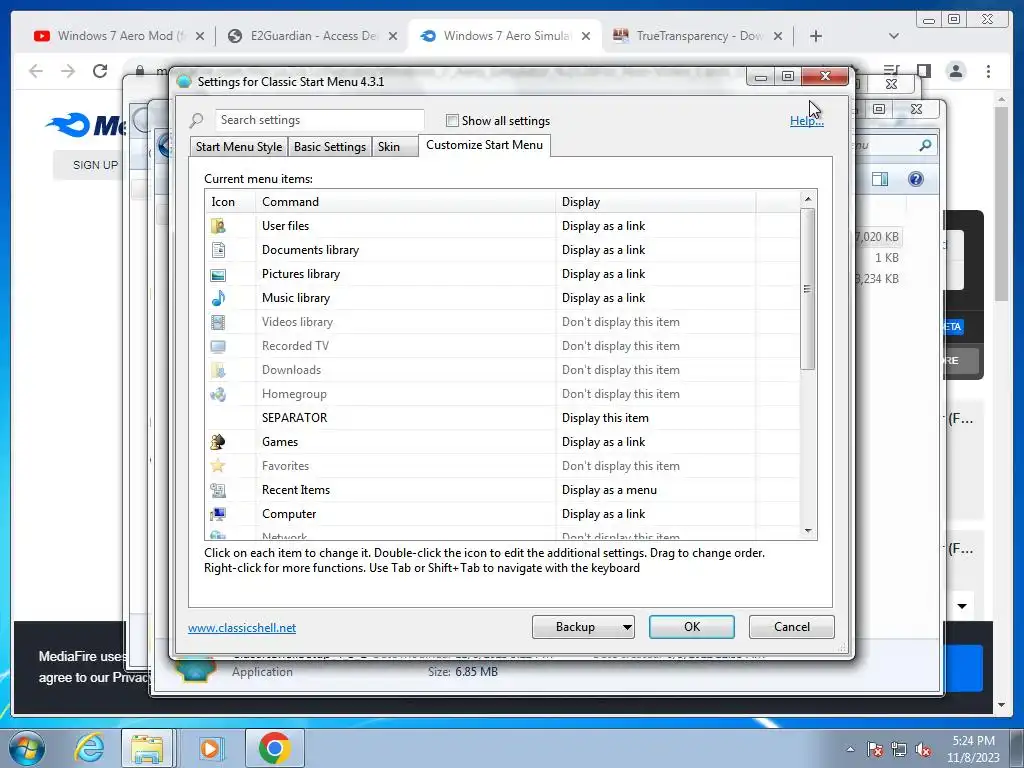The height and width of the screenshot is (768, 1024).
Task: Select the Recorded TV icon
Action: (x=218, y=346)
